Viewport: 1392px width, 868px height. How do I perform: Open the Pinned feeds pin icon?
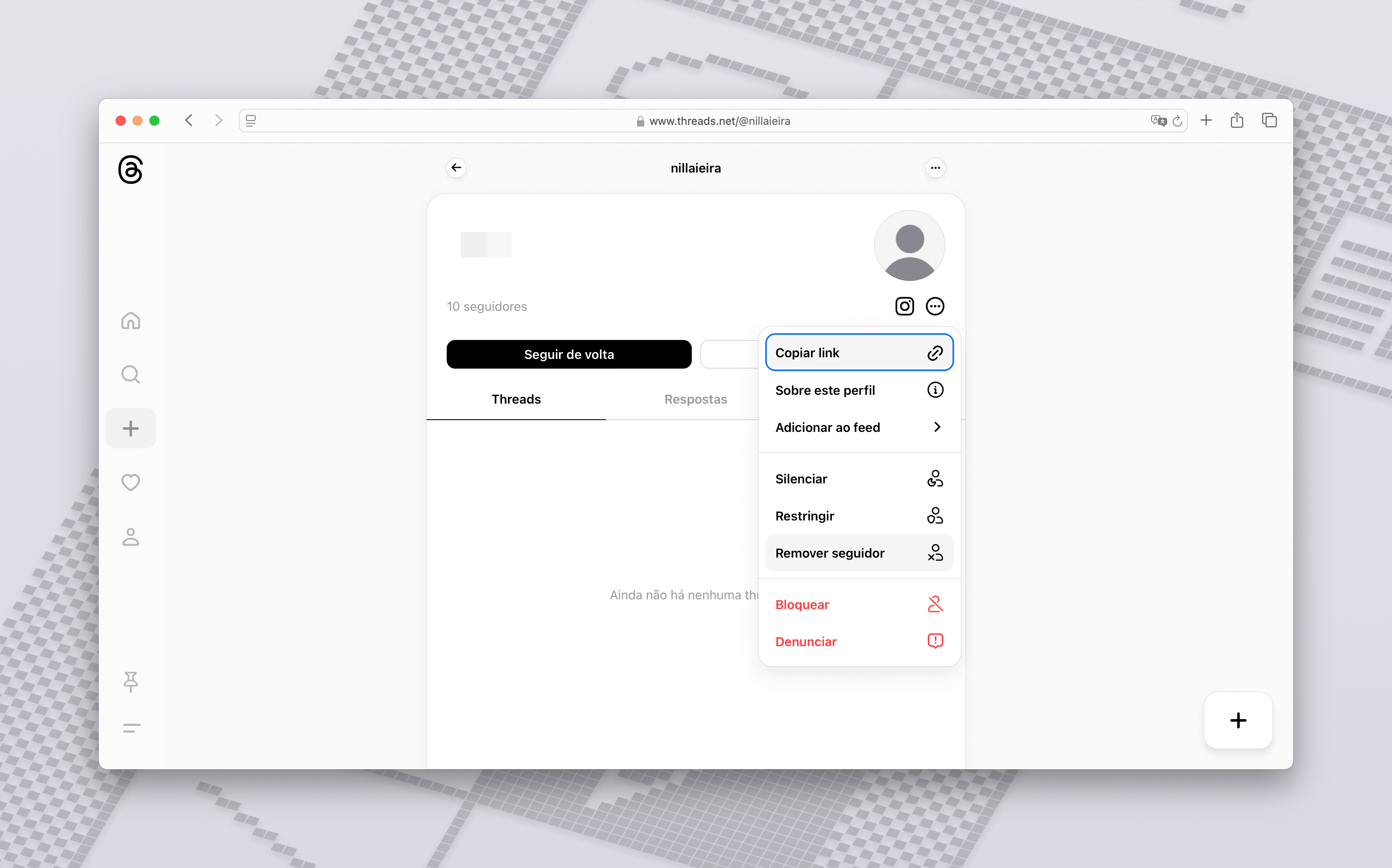click(131, 682)
